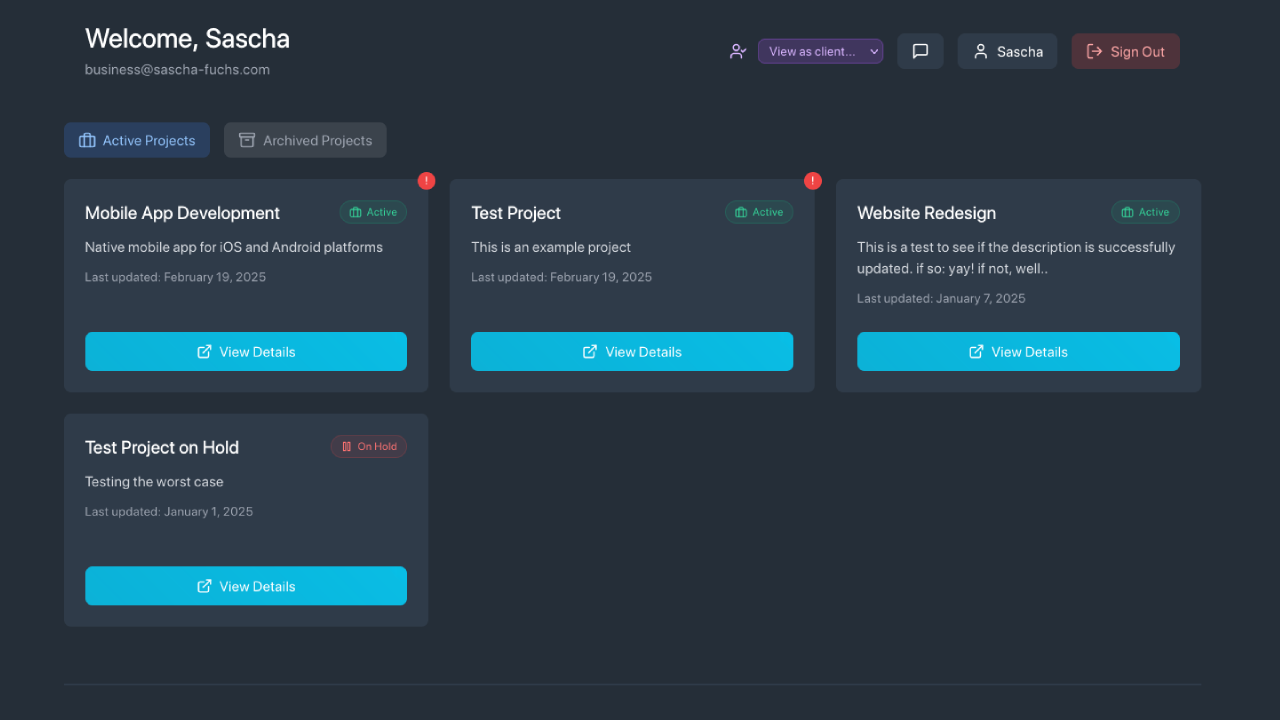
Task: Open the 'View as client' dropdown
Action: pyautogui.click(x=820, y=51)
